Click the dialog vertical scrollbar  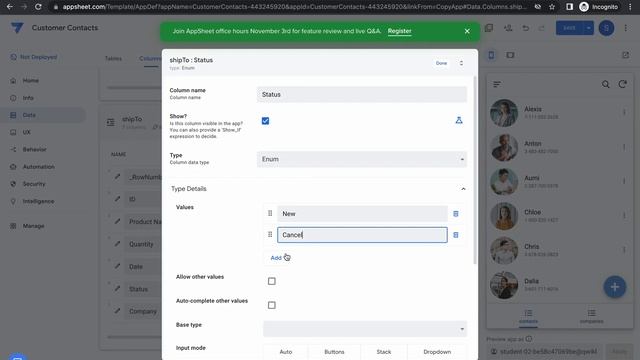click(474, 170)
